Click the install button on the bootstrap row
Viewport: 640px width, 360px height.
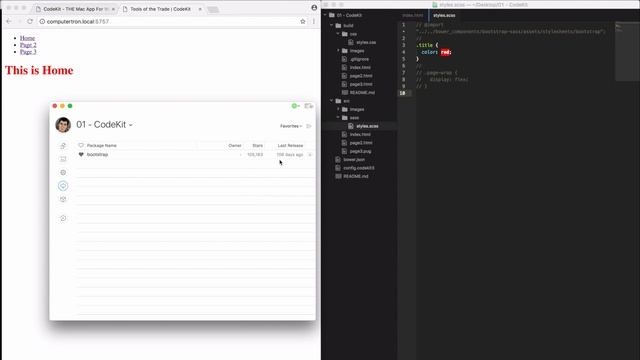(310, 155)
